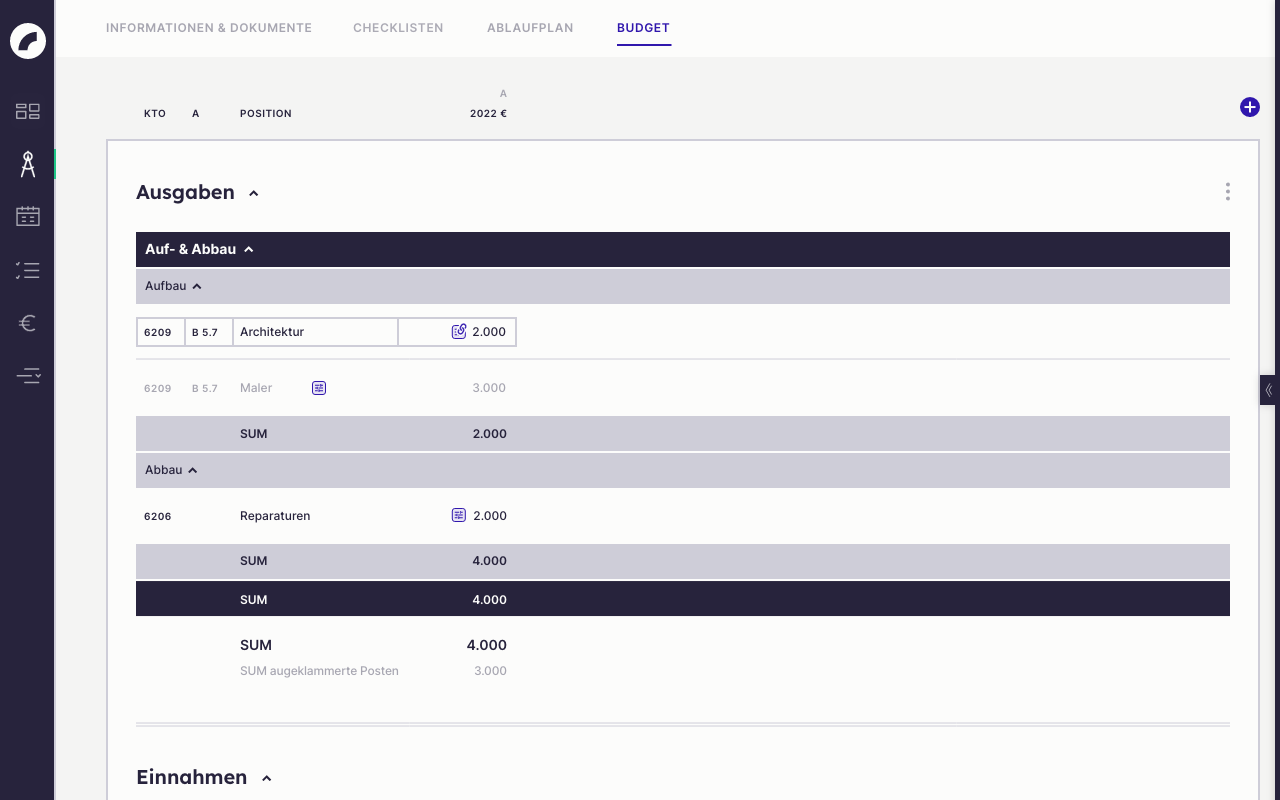Edit the Architektur position field
The image size is (1280, 800).
(x=315, y=332)
